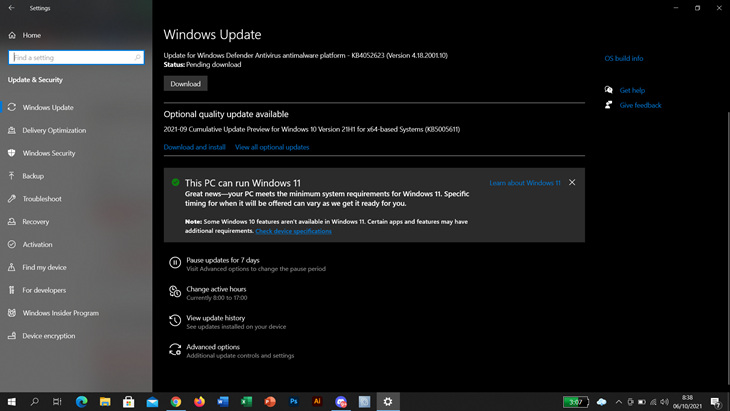The height and width of the screenshot is (411, 730).
Task: Click Give feedback link
Action: (640, 105)
